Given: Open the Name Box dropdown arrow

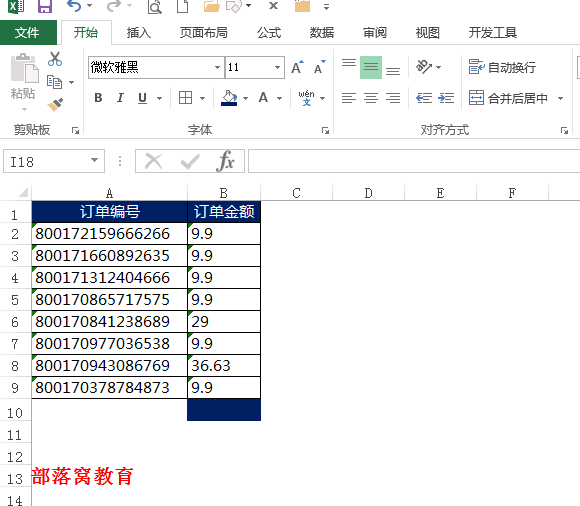Looking at the screenshot, I should (x=95, y=161).
